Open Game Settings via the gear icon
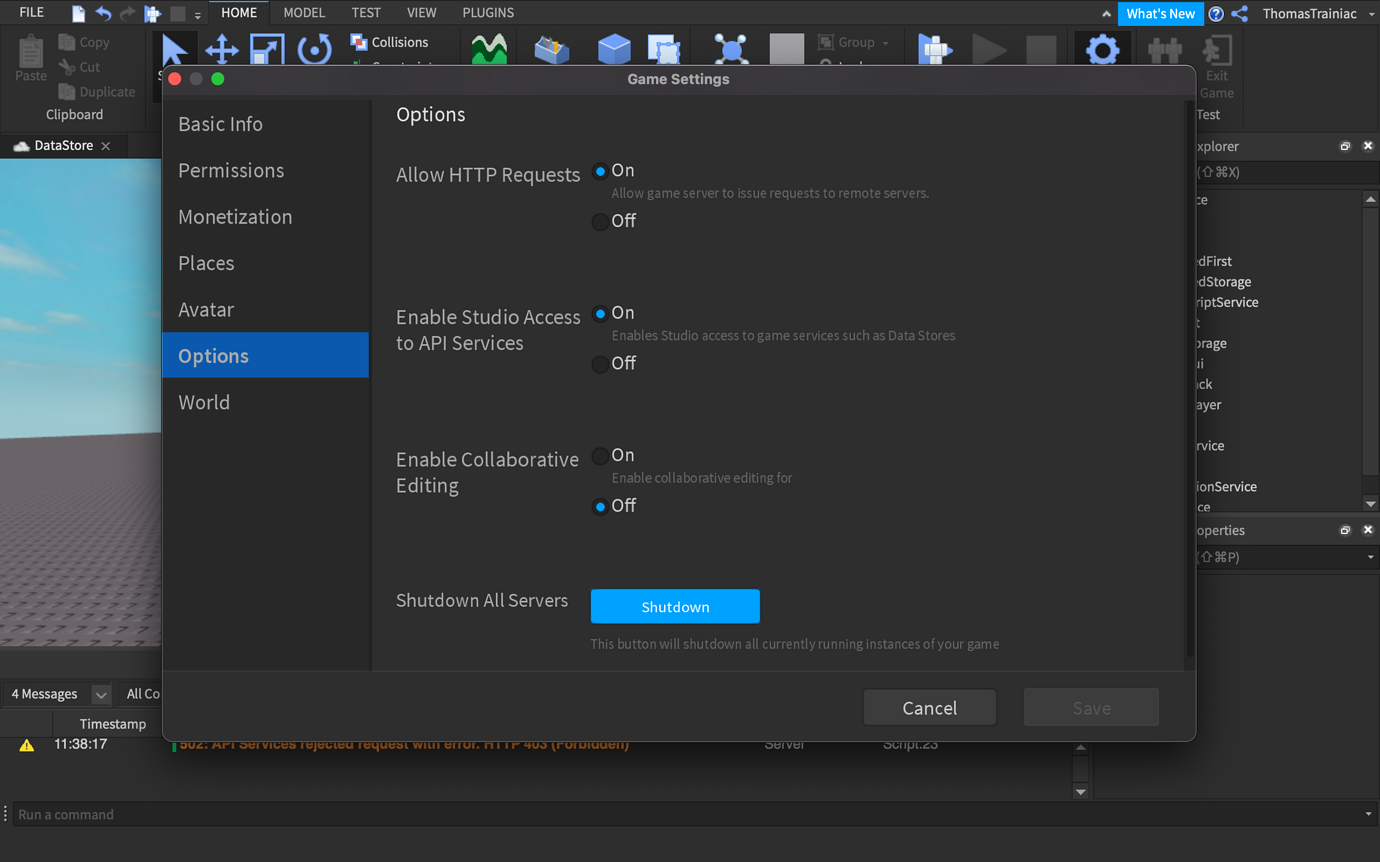 pyautogui.click(x=1103, y=48)
